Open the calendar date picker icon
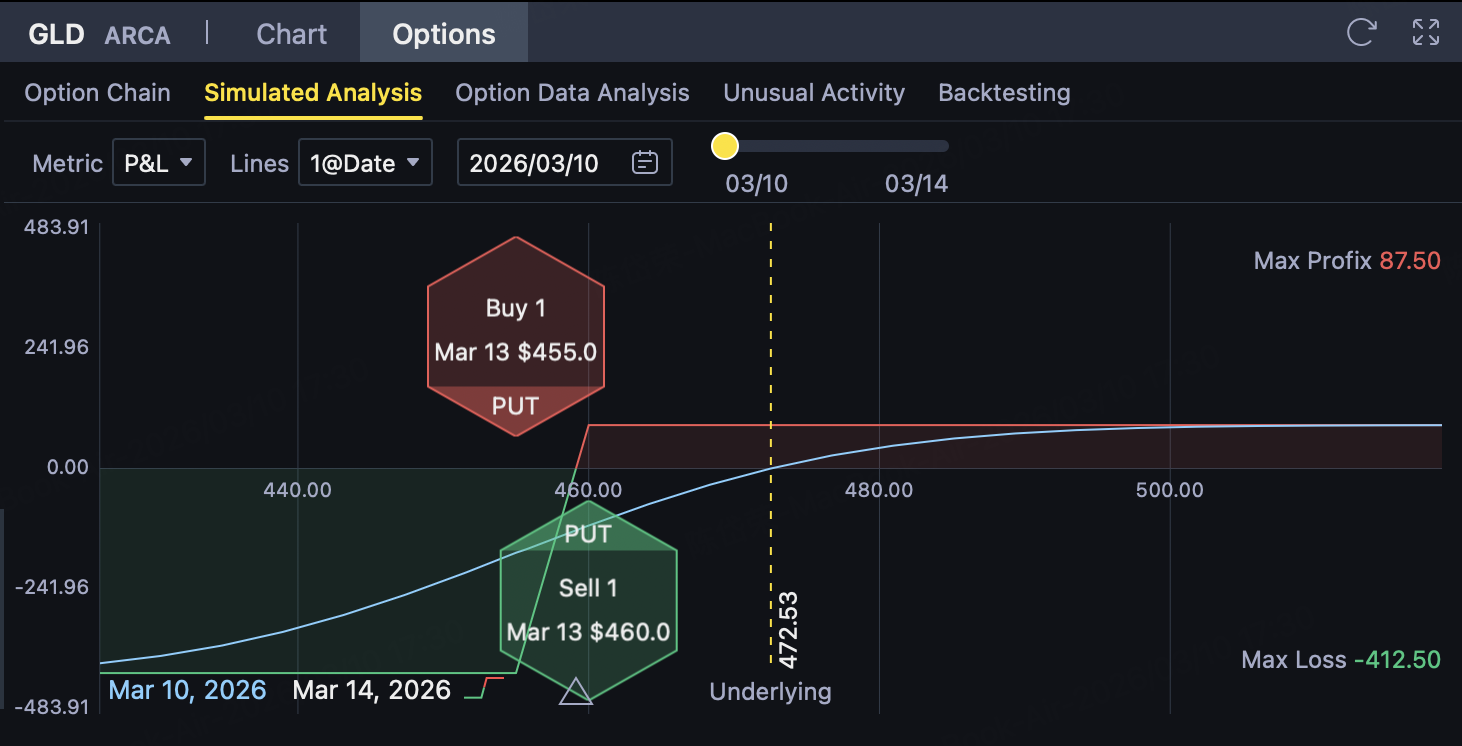 point(645,163)
